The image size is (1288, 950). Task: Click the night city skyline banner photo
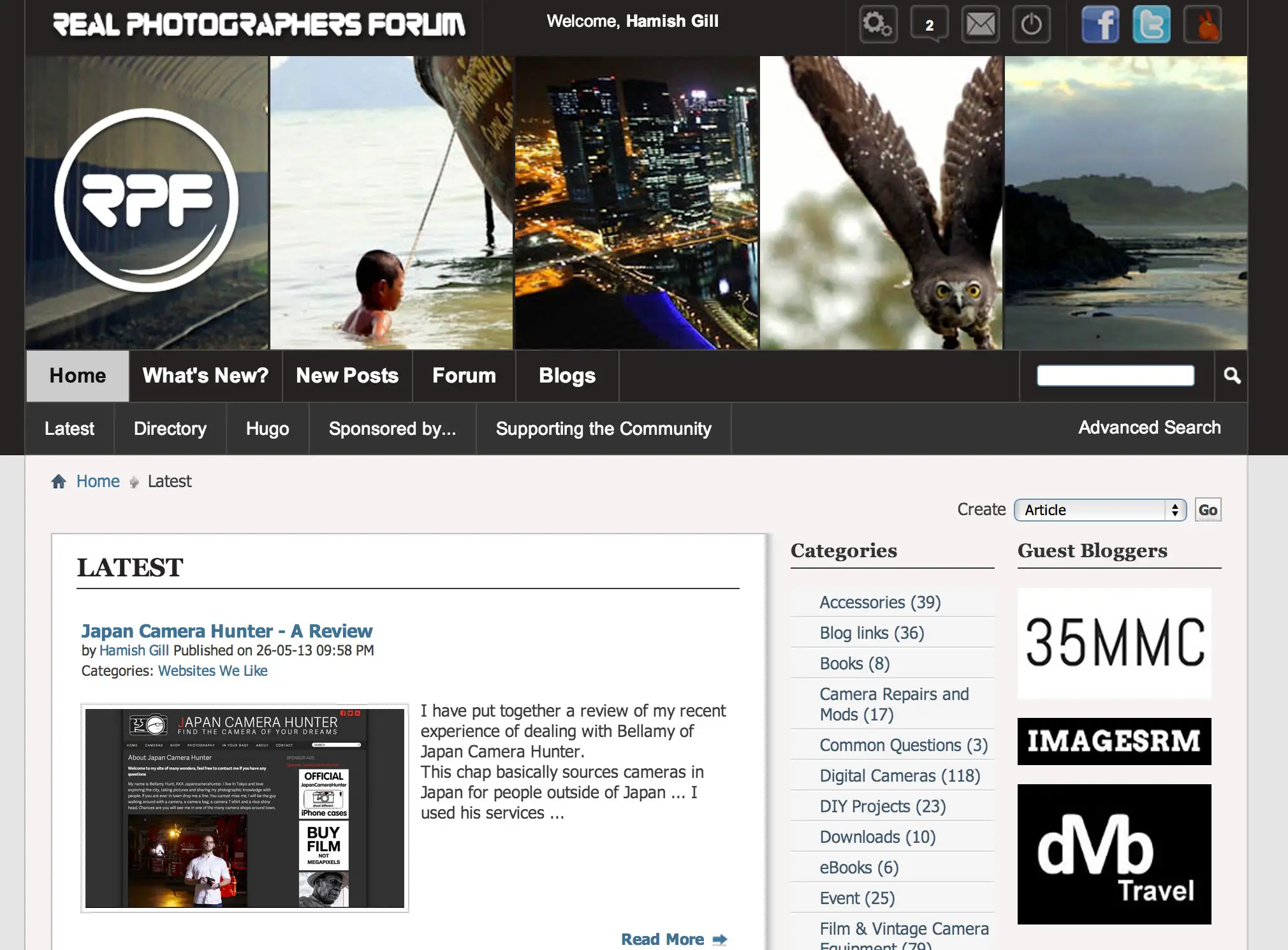636,202
